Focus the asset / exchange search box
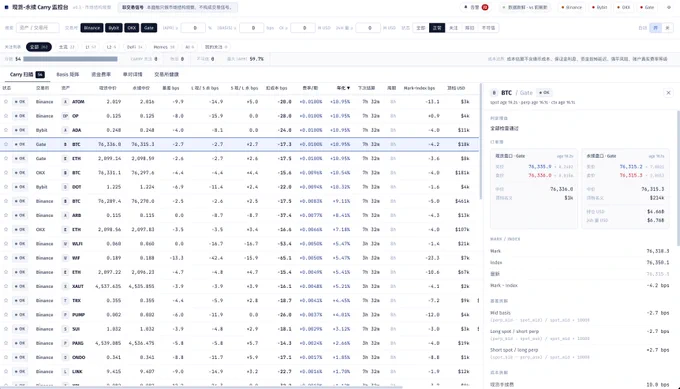Image resolution: width=680 pixels, height=389 pixels. coord(38,28)
